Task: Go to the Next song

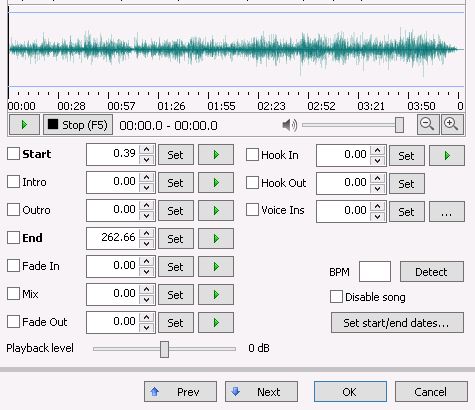Action: click(x=261, y=392)
